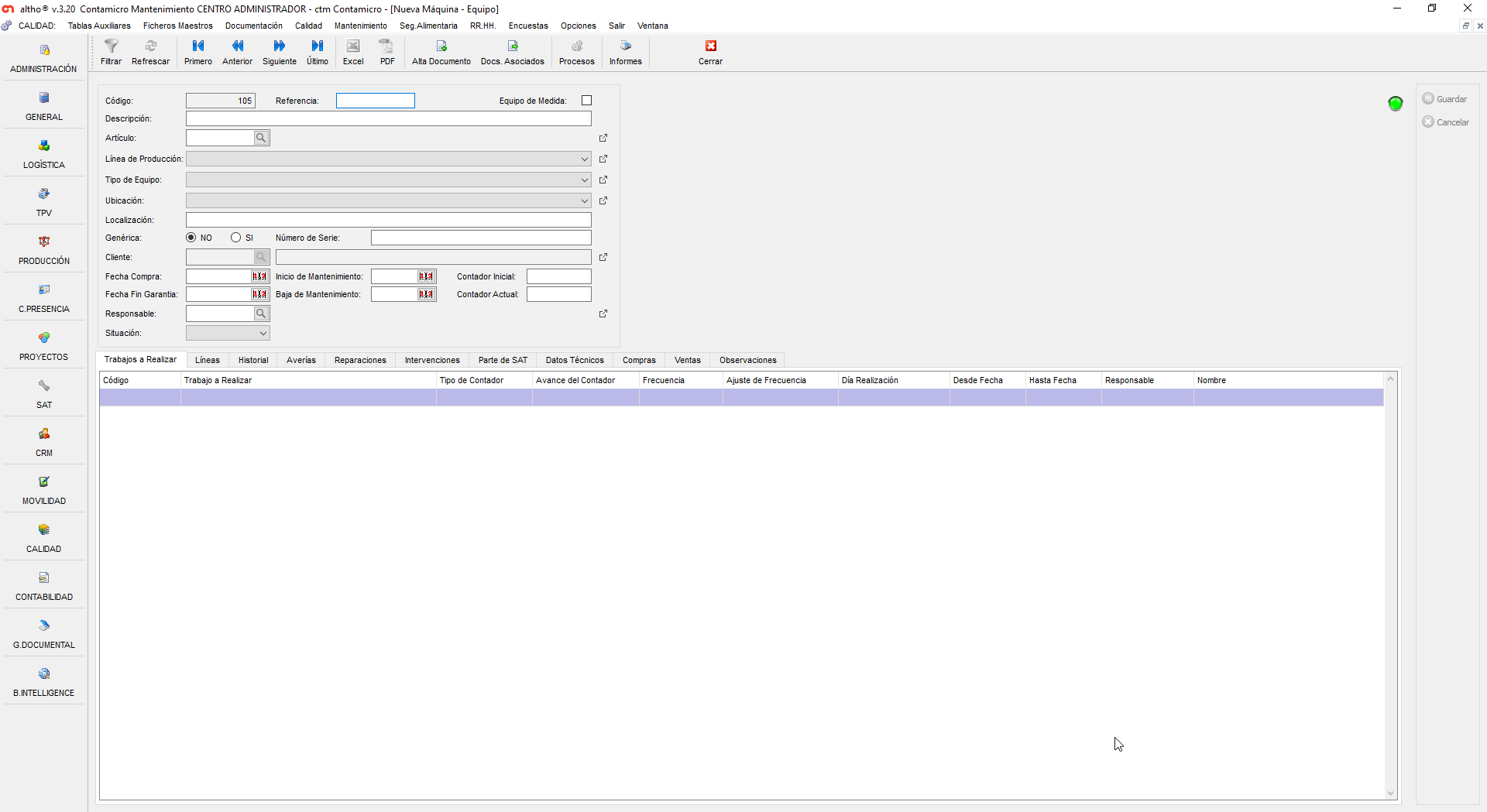This screenshot has height=812, width=1487.
Task: Click the Filtrar funnel icon
Action: [111, 46]
